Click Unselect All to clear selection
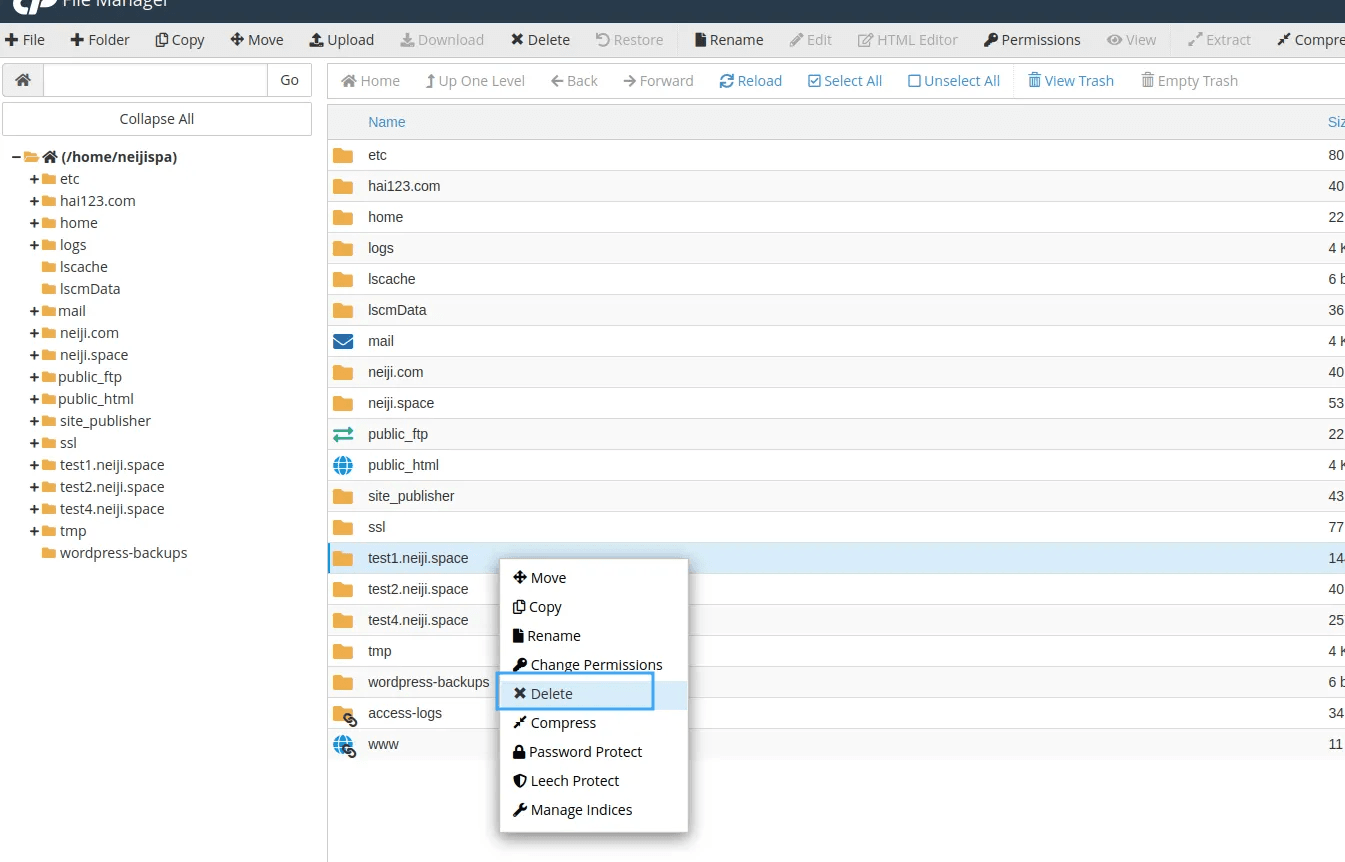Screen dimensions: 1345x862 (x=953, y=80)
